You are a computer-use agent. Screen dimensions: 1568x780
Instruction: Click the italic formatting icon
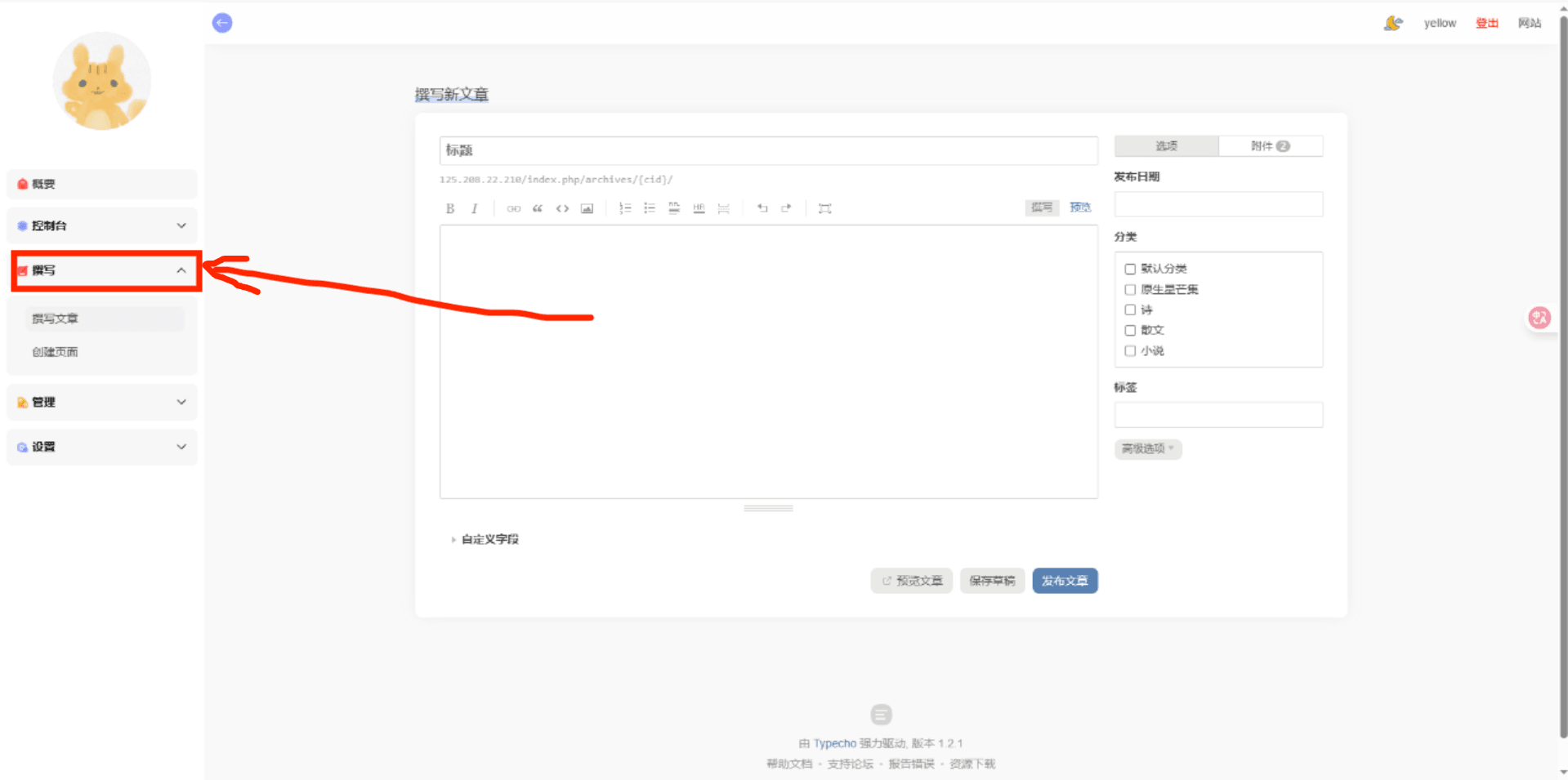[474, 208]
